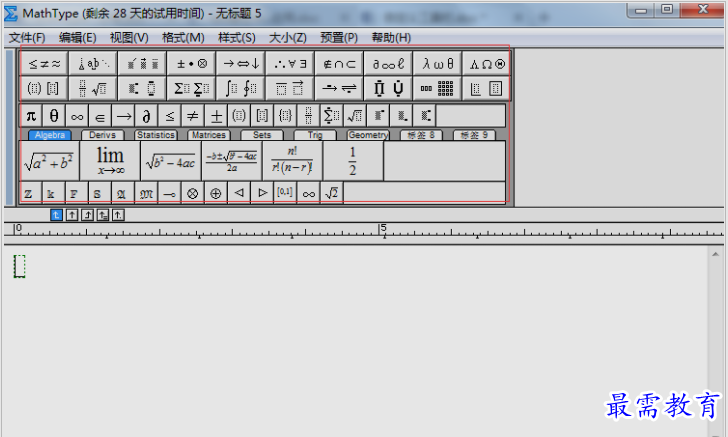Image resolution: width=728 pixels, height=437 pixels.
Task: Insert the one-half fraction expression
Action: (x=352, y=161)
